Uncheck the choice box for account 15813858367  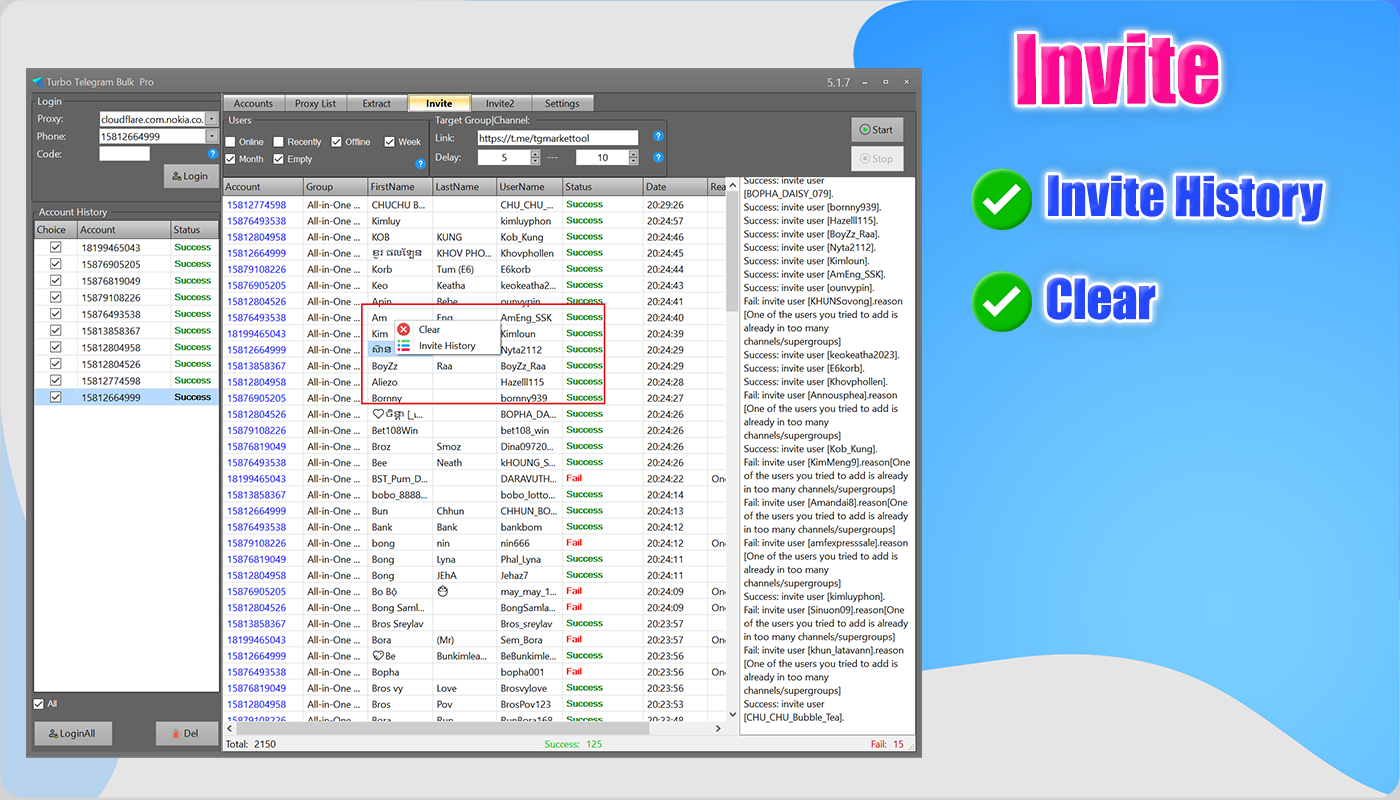(56, 331)
